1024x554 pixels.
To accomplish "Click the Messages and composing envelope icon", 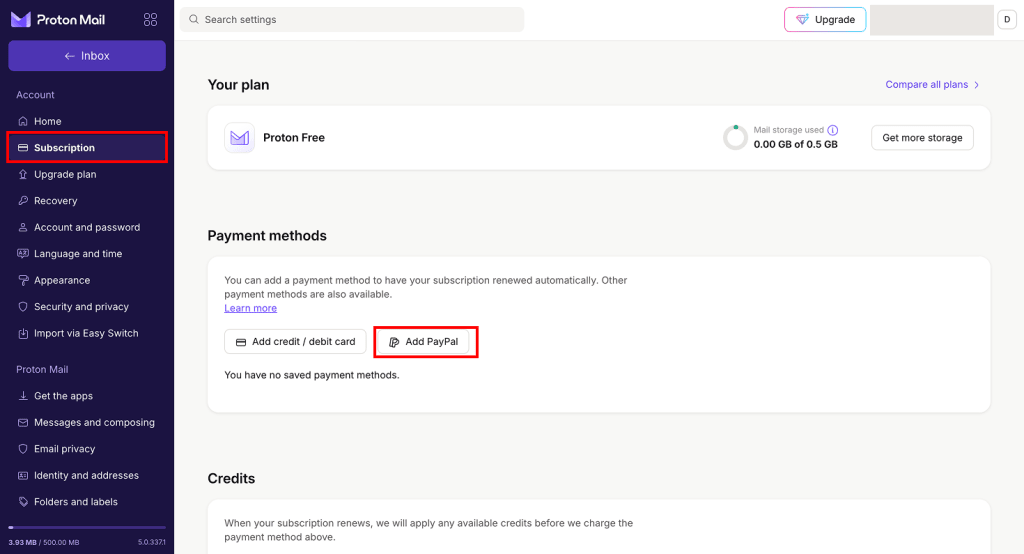I will pyautogui.click(x=23, y=423).
